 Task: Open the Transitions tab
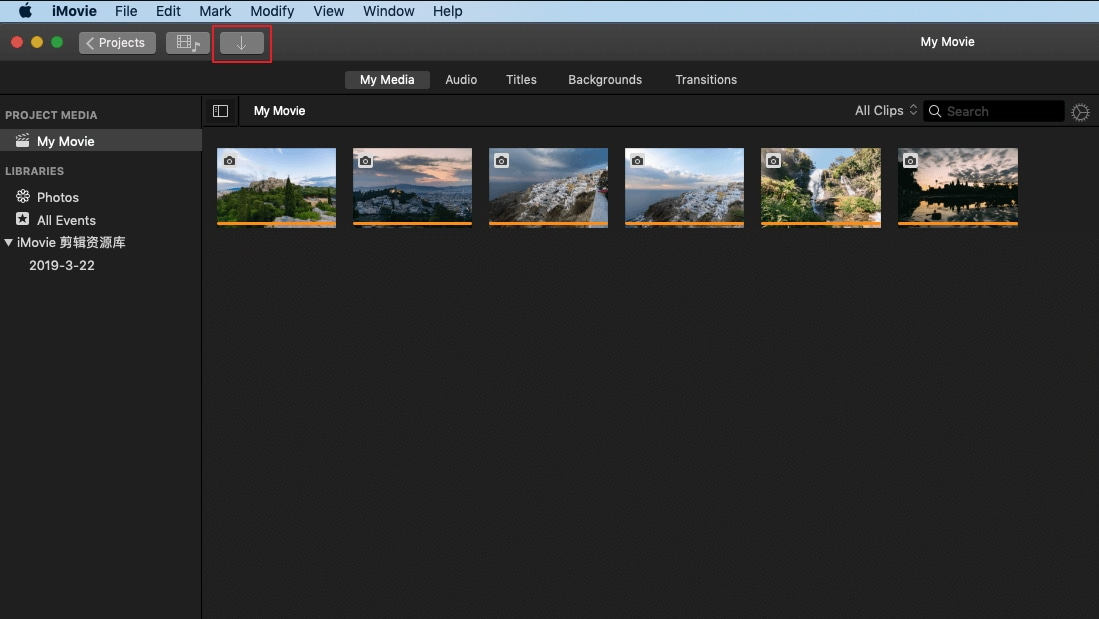coord(706,79)
